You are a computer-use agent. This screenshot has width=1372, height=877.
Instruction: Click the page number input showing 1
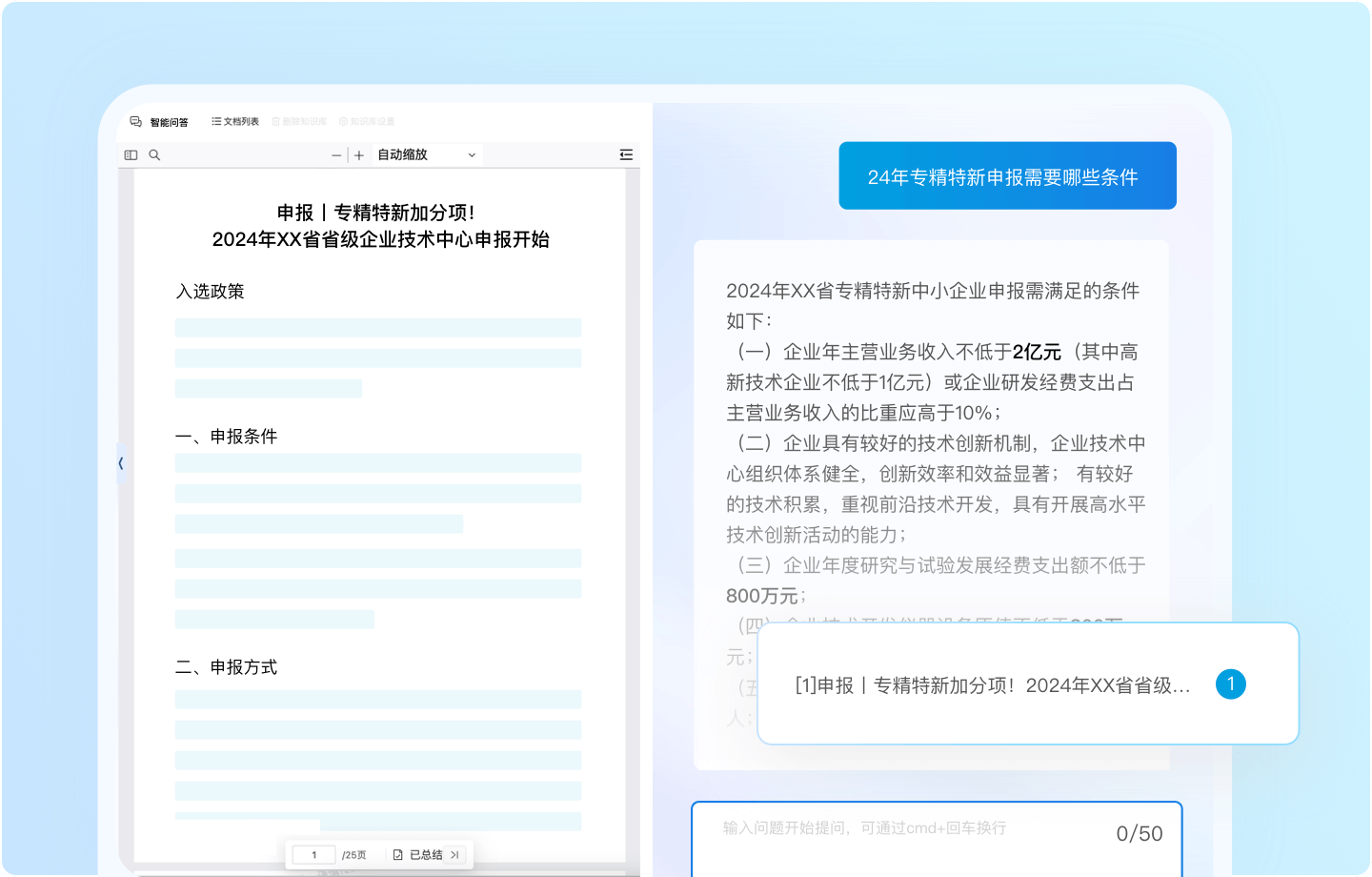click(313, 854)
